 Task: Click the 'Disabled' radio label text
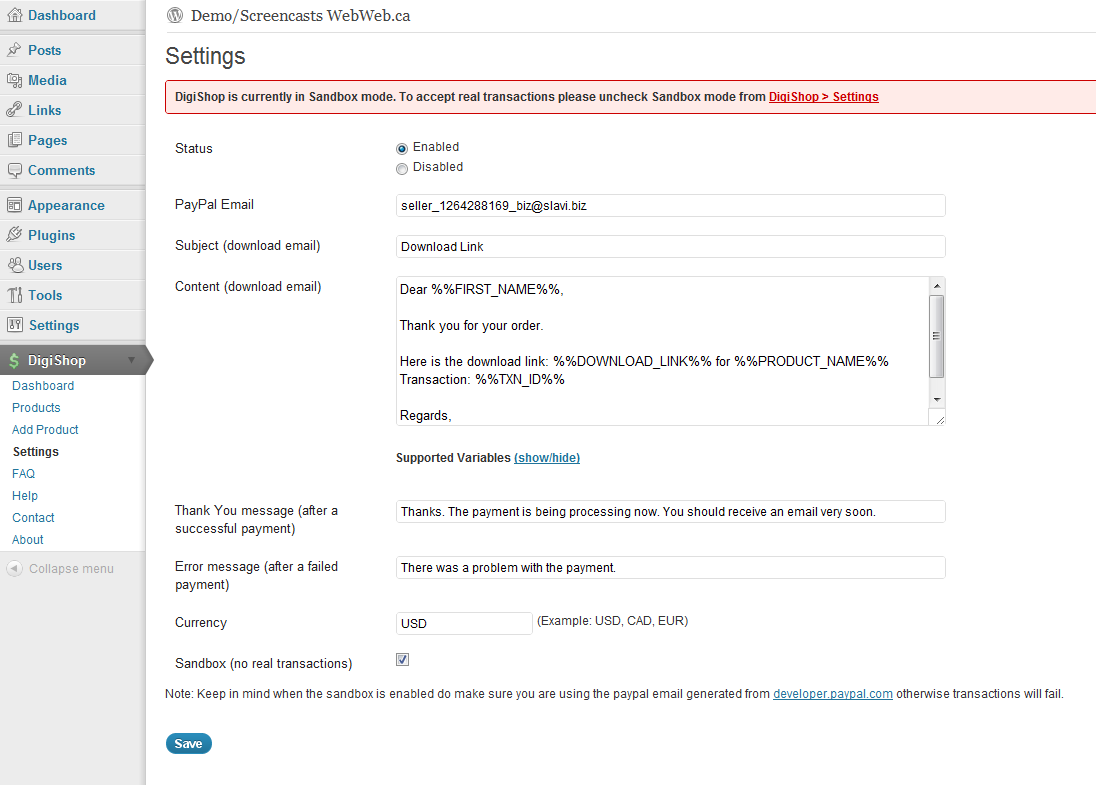[x=438, y=167]
